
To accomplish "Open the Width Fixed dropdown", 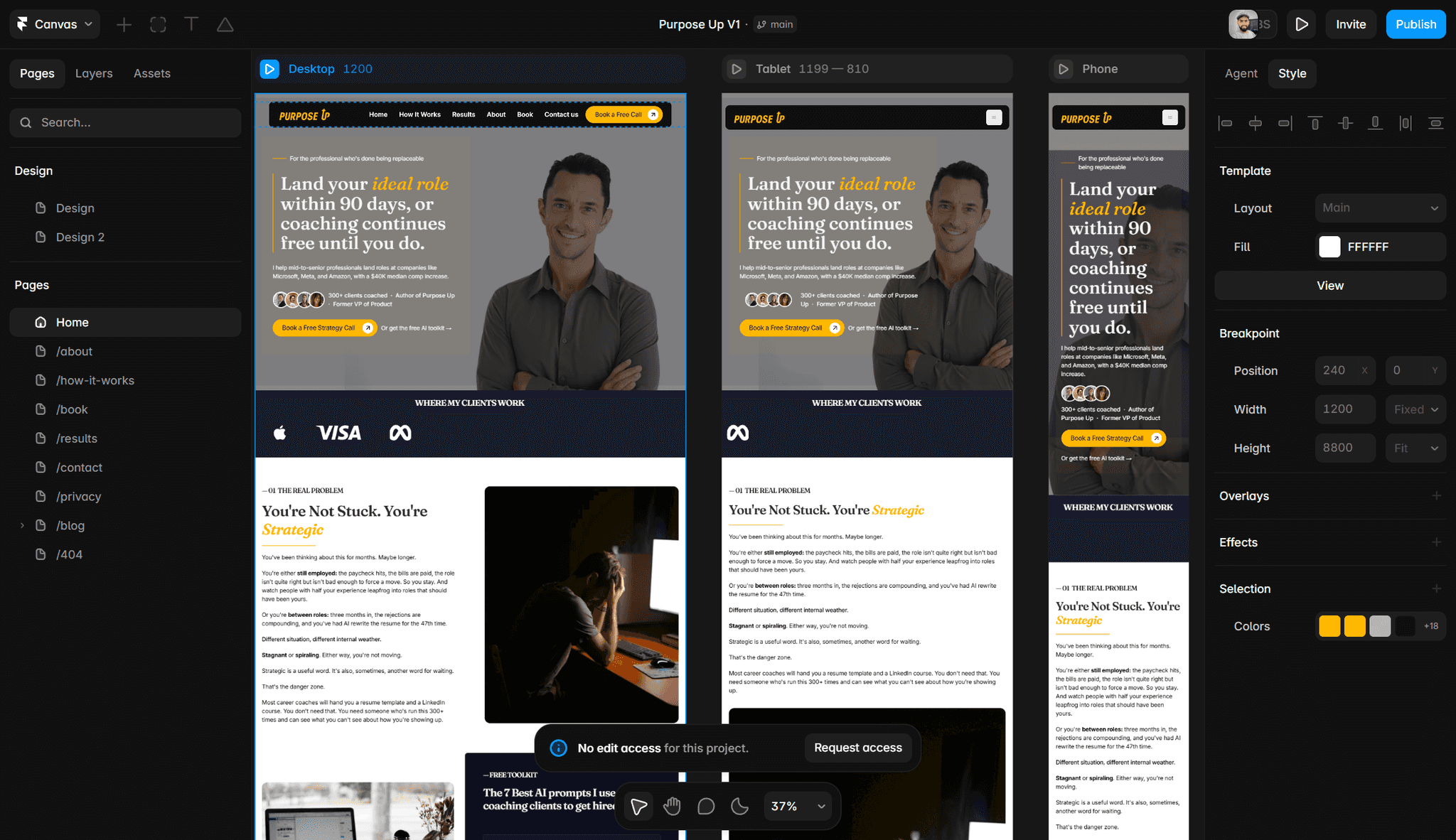I will 1415,409.
